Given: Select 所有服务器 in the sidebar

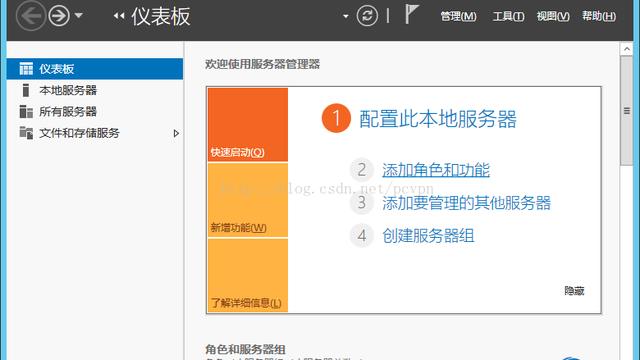Looking at the screenshot, I should point(95,111).
